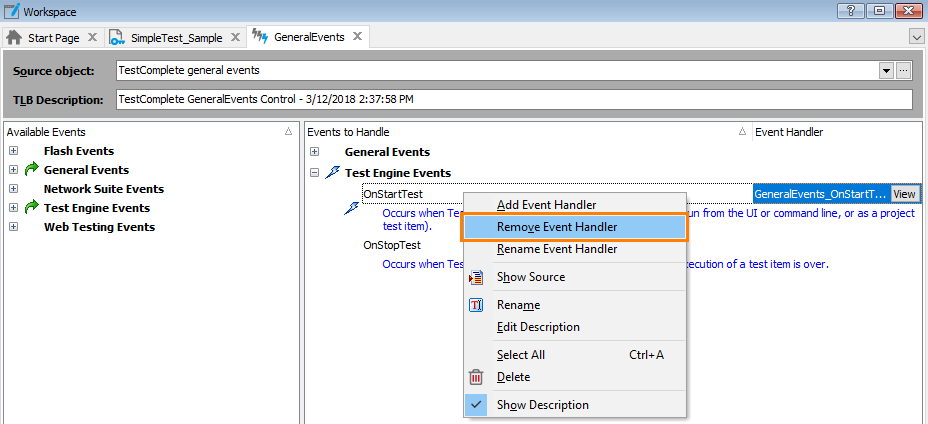
Task: Click the lightning icon under OnStartTest
Action: (352, 208)
